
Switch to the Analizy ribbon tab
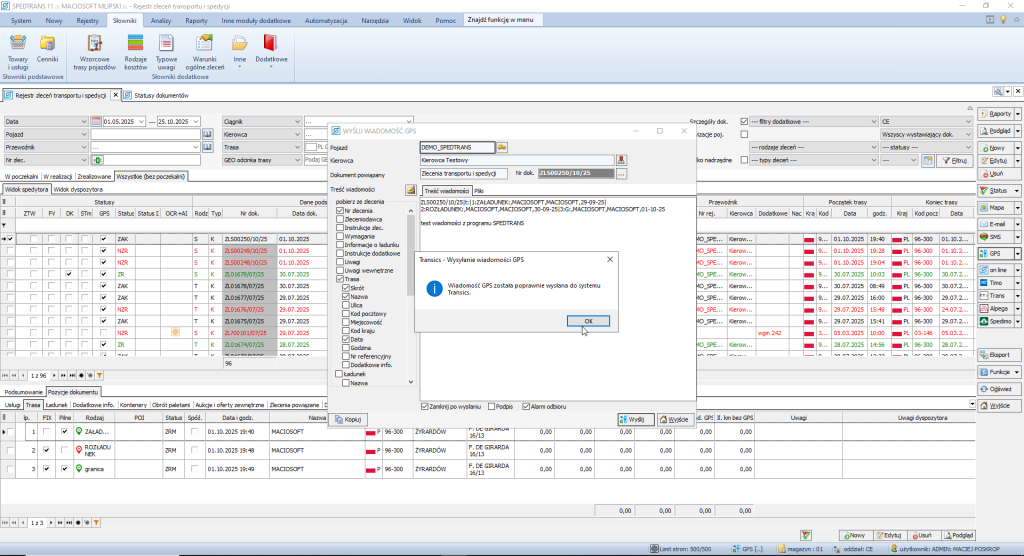pos(161,20)
